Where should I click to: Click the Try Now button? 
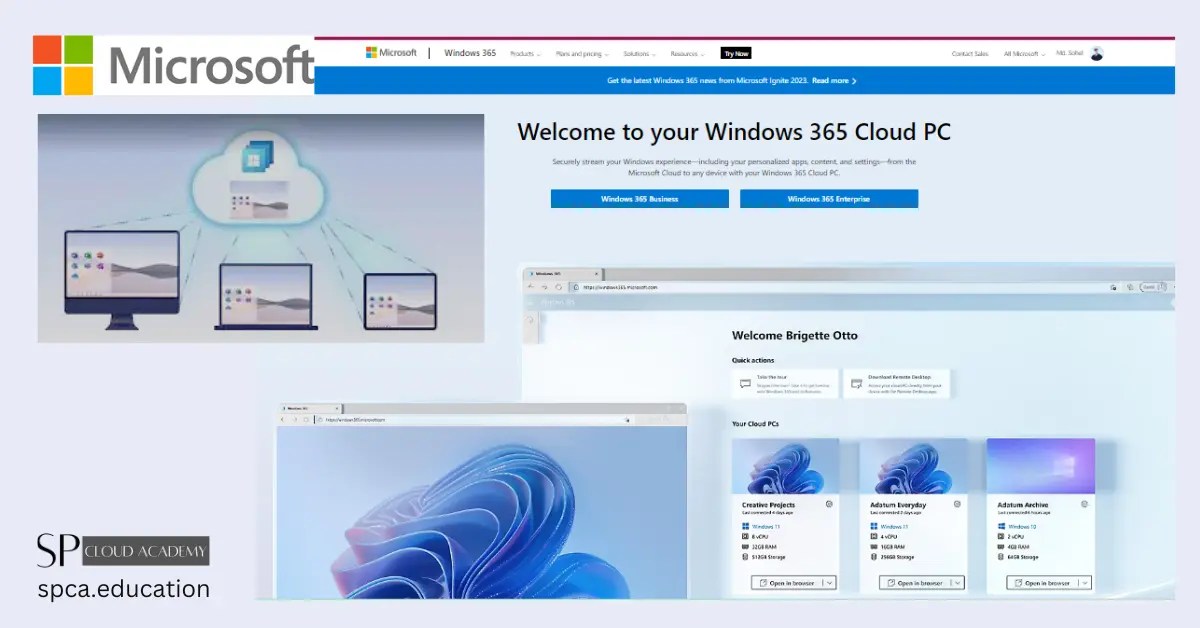coord(736,53)
